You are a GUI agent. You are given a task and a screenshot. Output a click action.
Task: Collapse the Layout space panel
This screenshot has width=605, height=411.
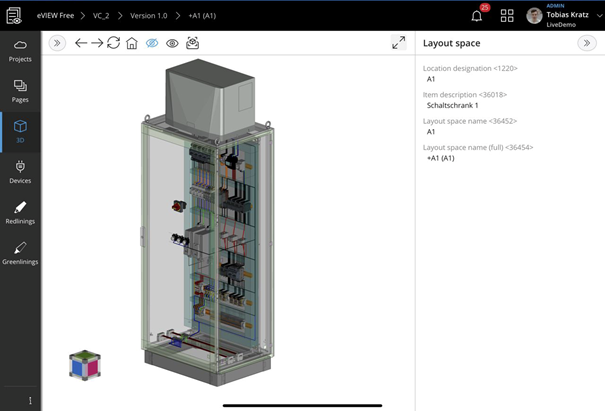click(587, 43)
